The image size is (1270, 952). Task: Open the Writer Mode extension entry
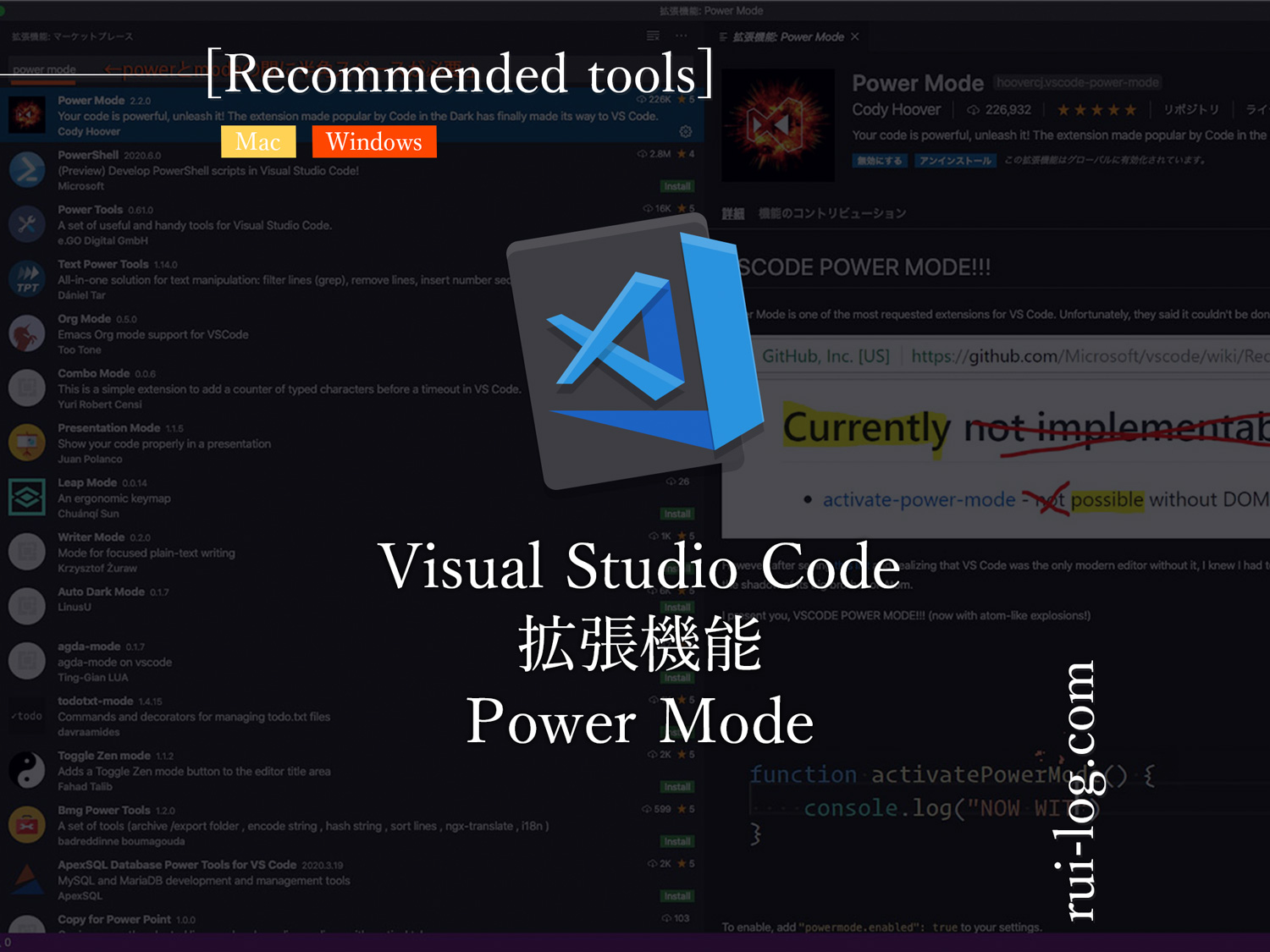[351, 552]
